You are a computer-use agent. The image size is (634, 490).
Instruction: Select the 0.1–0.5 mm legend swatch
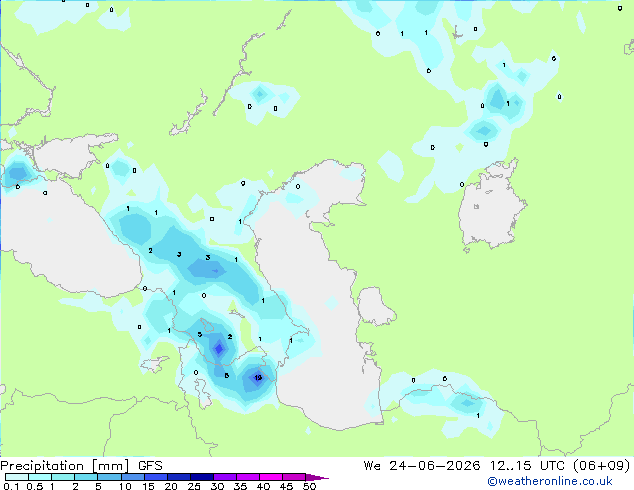pos(17,477)
